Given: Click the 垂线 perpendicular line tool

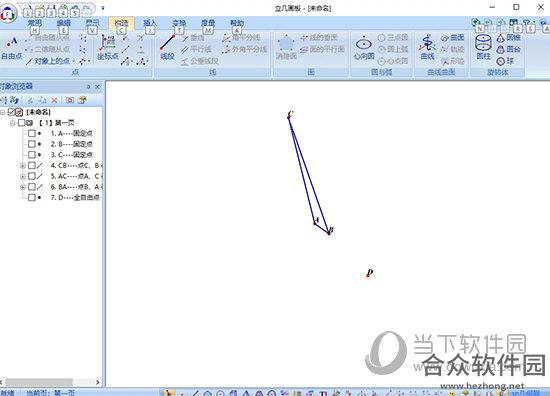Looking at the screenshot, I should pyautogui.click(x=193, y=38).
